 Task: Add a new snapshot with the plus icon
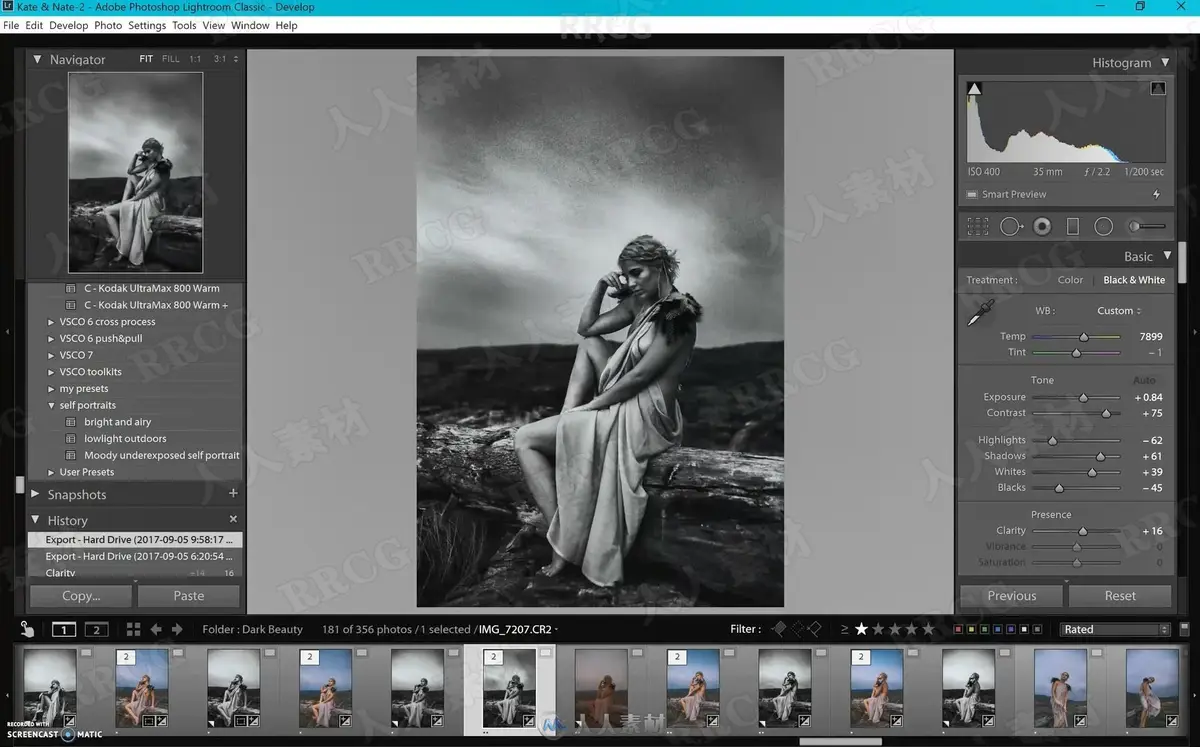[x=233, y=494]
